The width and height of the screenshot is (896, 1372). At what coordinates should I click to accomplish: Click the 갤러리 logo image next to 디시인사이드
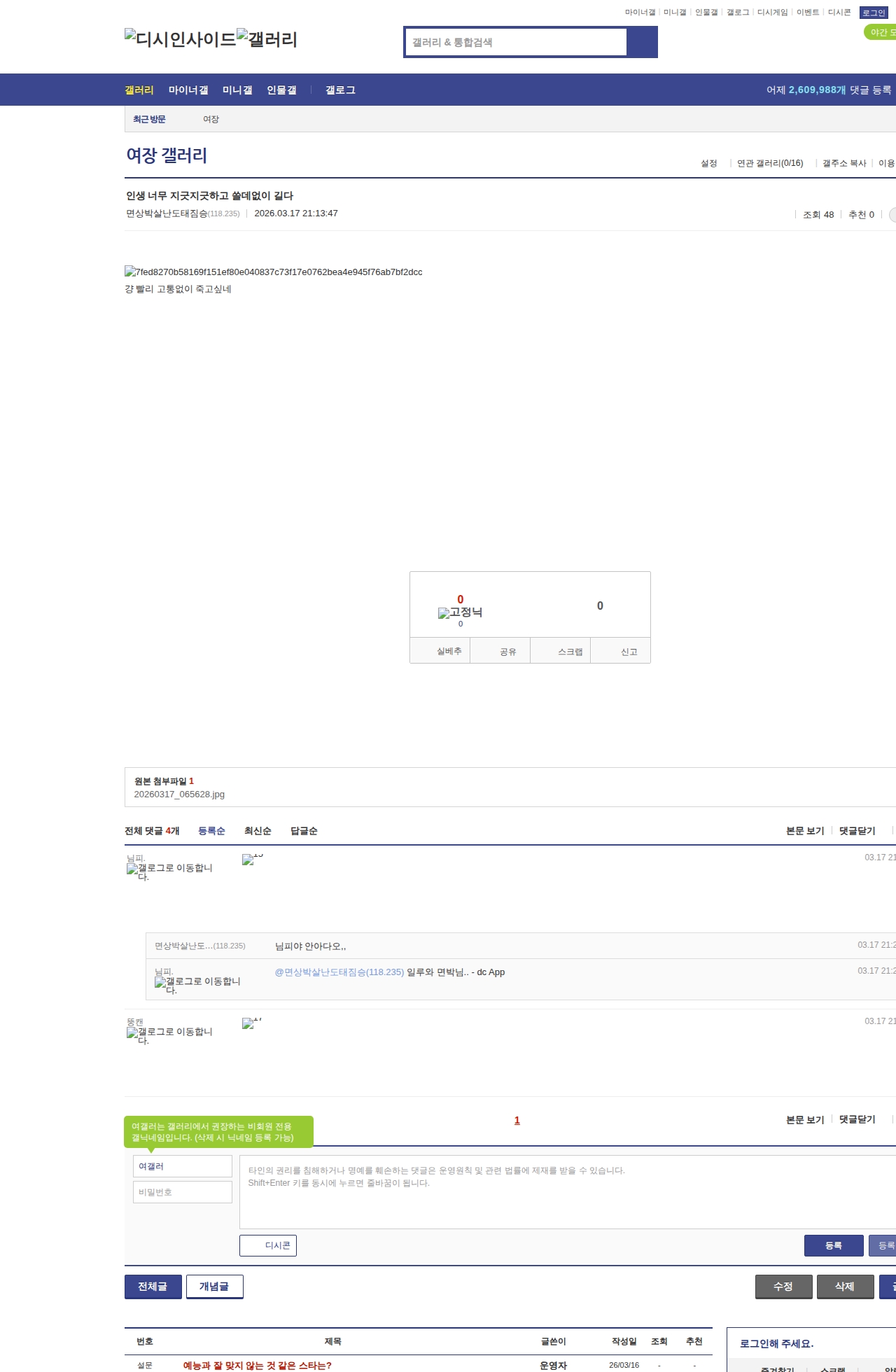click(x=267, y=39)
